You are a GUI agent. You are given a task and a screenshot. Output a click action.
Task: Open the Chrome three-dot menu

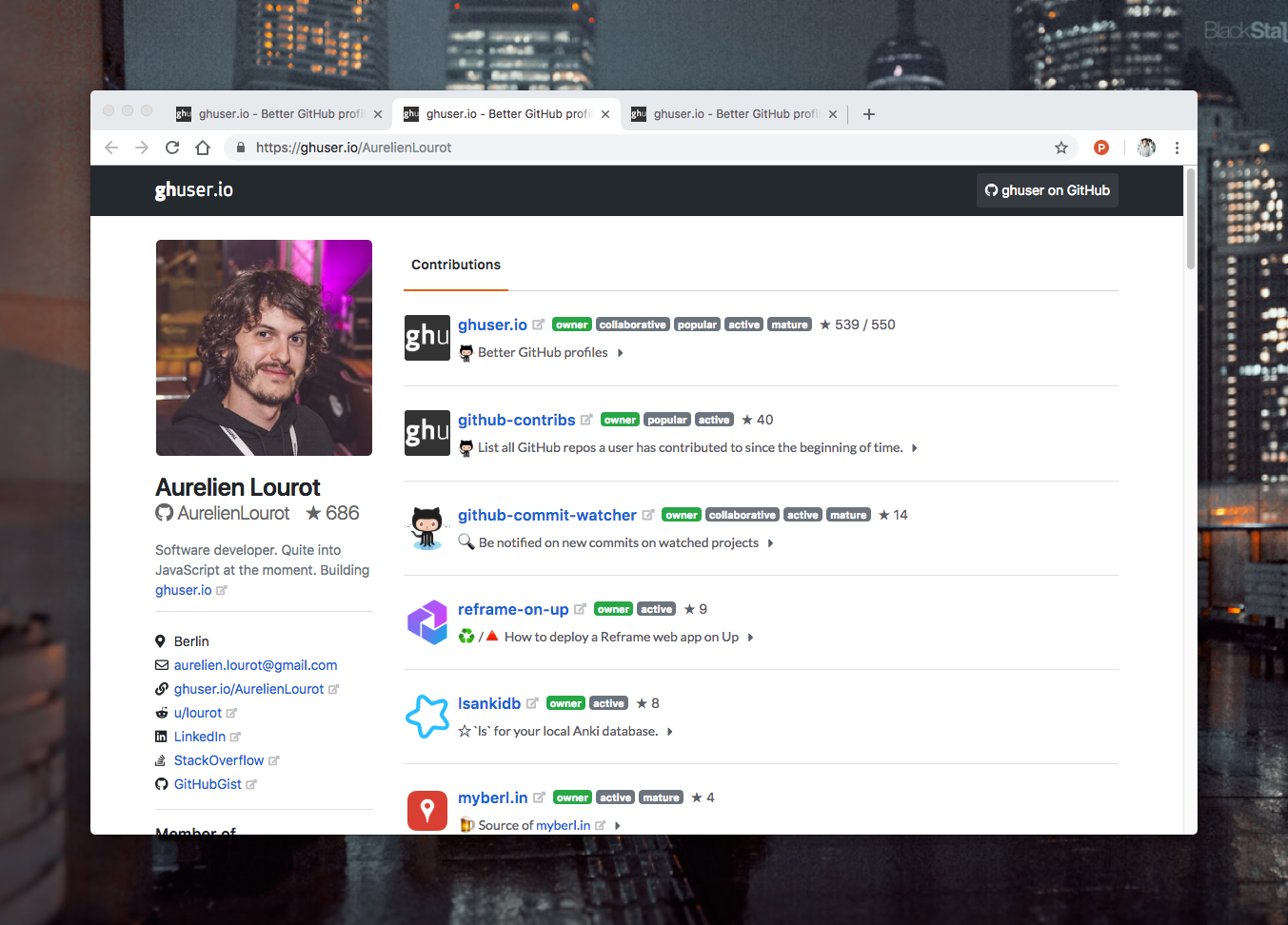(x=1177, y=148)
